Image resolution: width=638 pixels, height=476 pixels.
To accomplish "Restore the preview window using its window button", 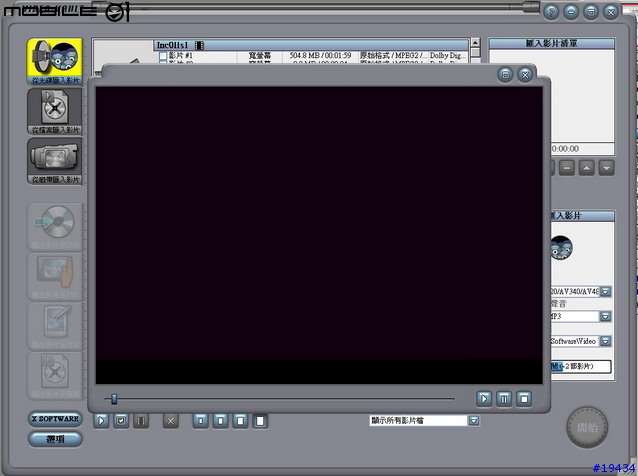I will pos(505,75).
